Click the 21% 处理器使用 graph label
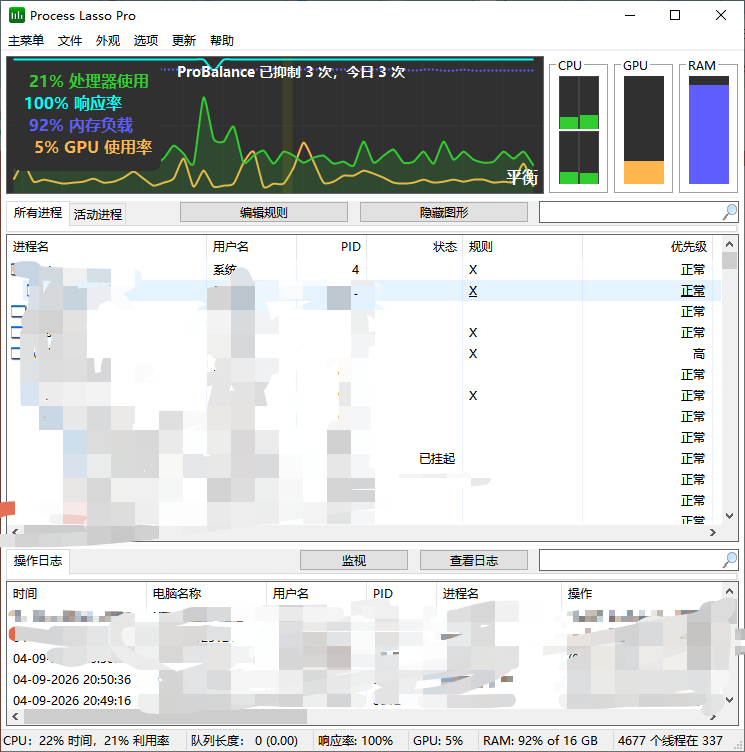This screenshot has width=745, height=752. point(89,81)
